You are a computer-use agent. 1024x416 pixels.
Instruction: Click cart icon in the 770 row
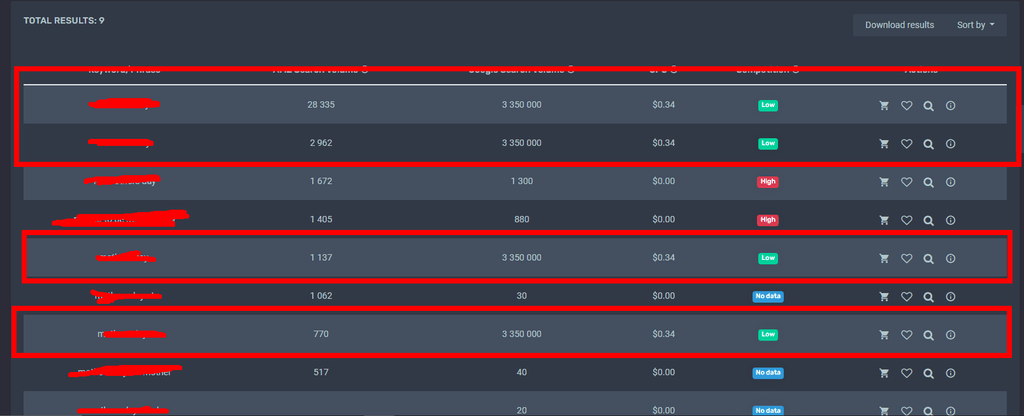(x=884, y=335)
